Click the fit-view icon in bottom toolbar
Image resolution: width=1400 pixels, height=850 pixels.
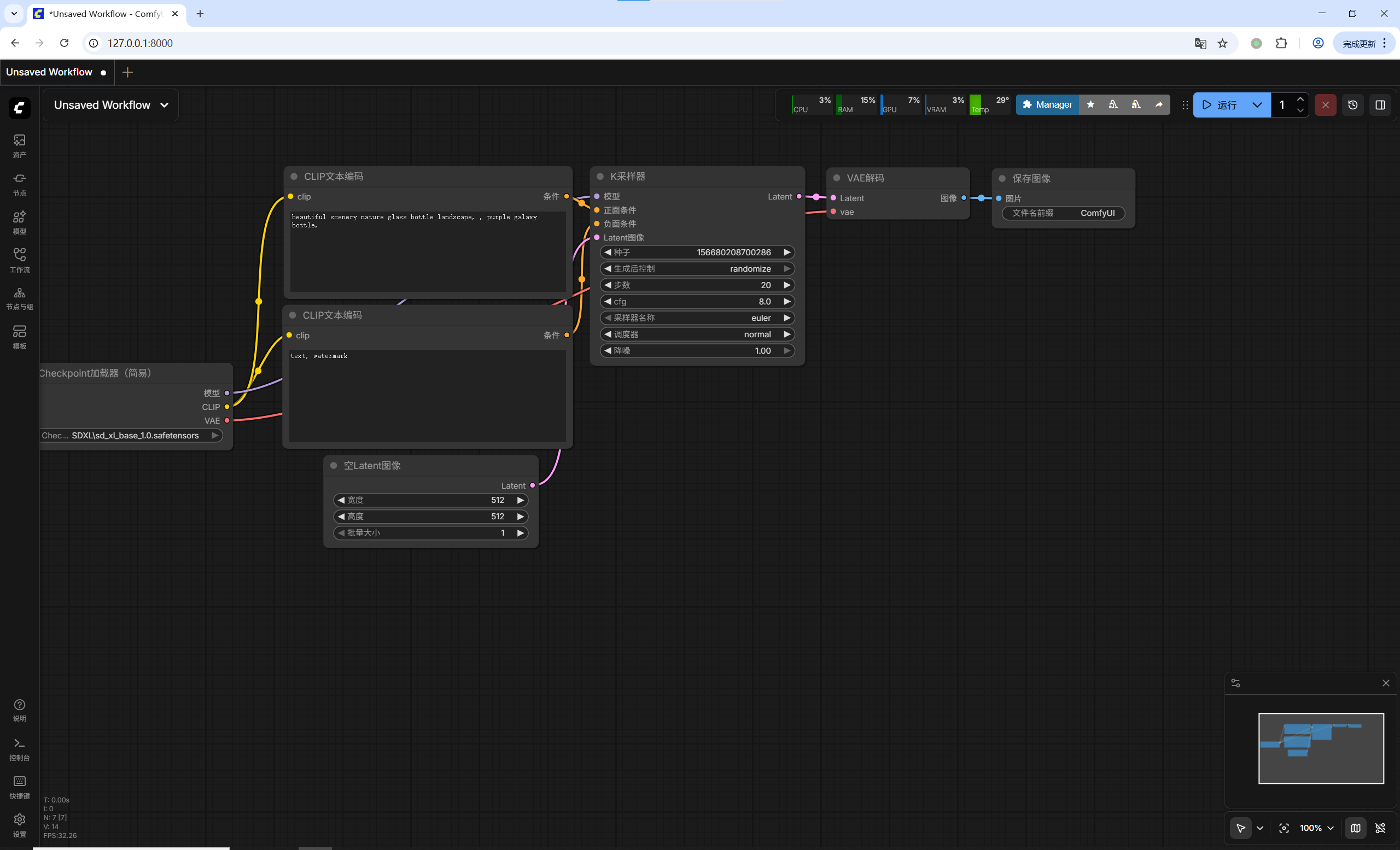[1284, 828]
